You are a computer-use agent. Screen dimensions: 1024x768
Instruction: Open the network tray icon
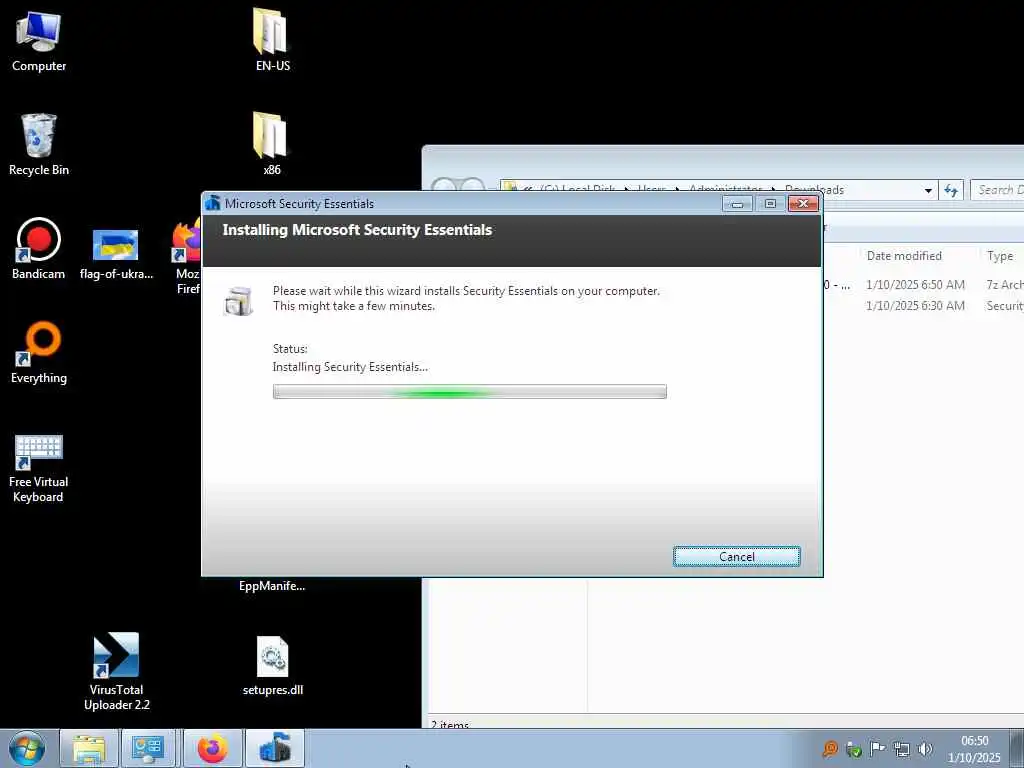901,749
